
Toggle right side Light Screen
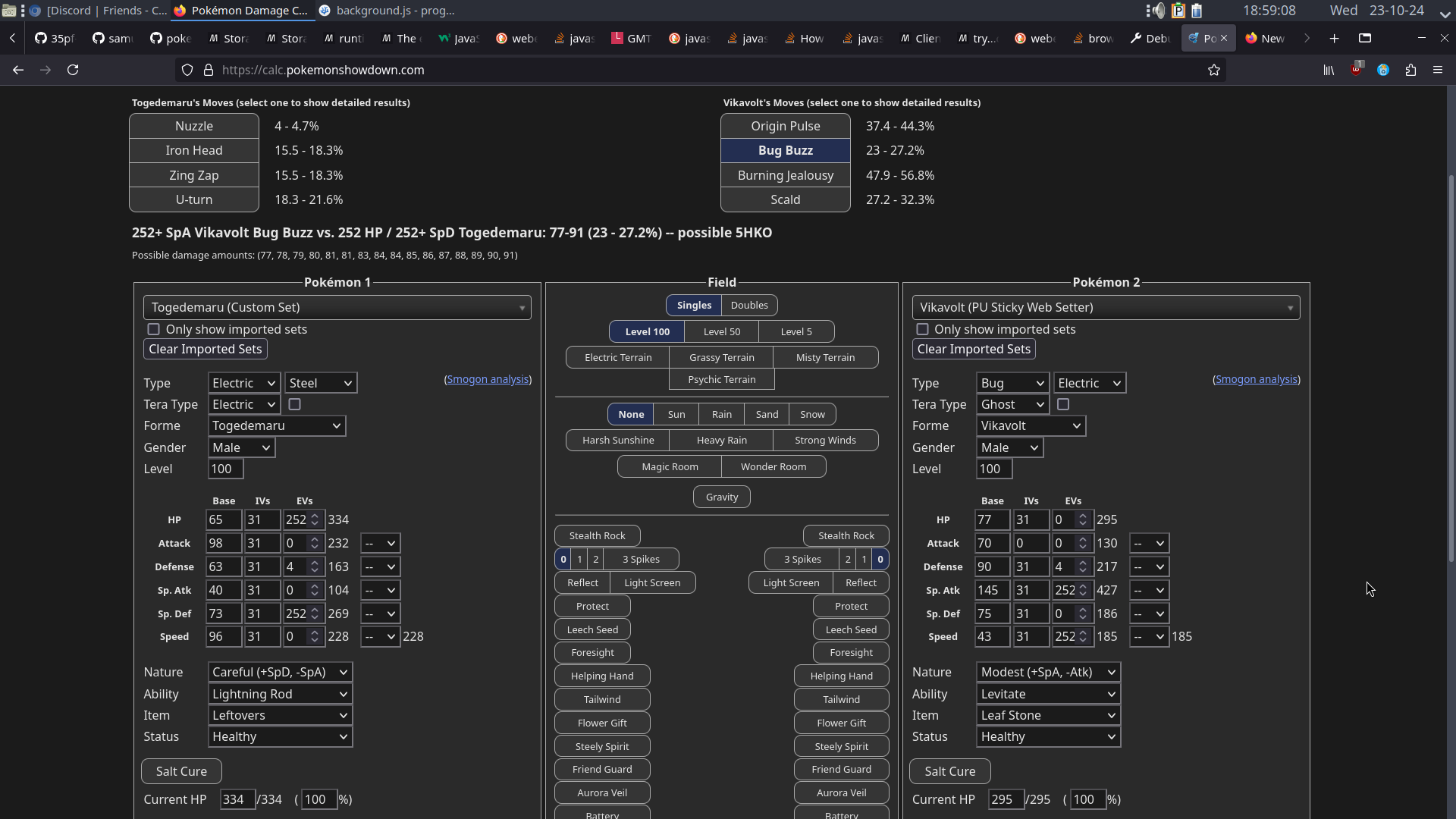[x=791, y=582]
